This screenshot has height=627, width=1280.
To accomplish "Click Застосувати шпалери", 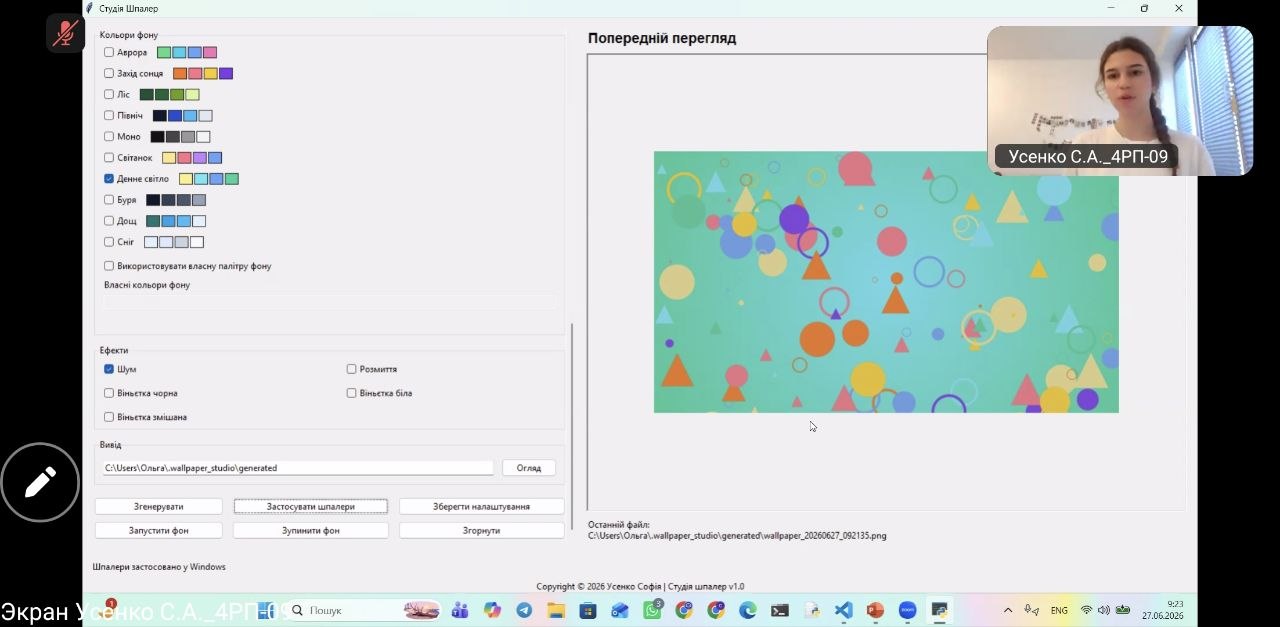I will [311, 507].
